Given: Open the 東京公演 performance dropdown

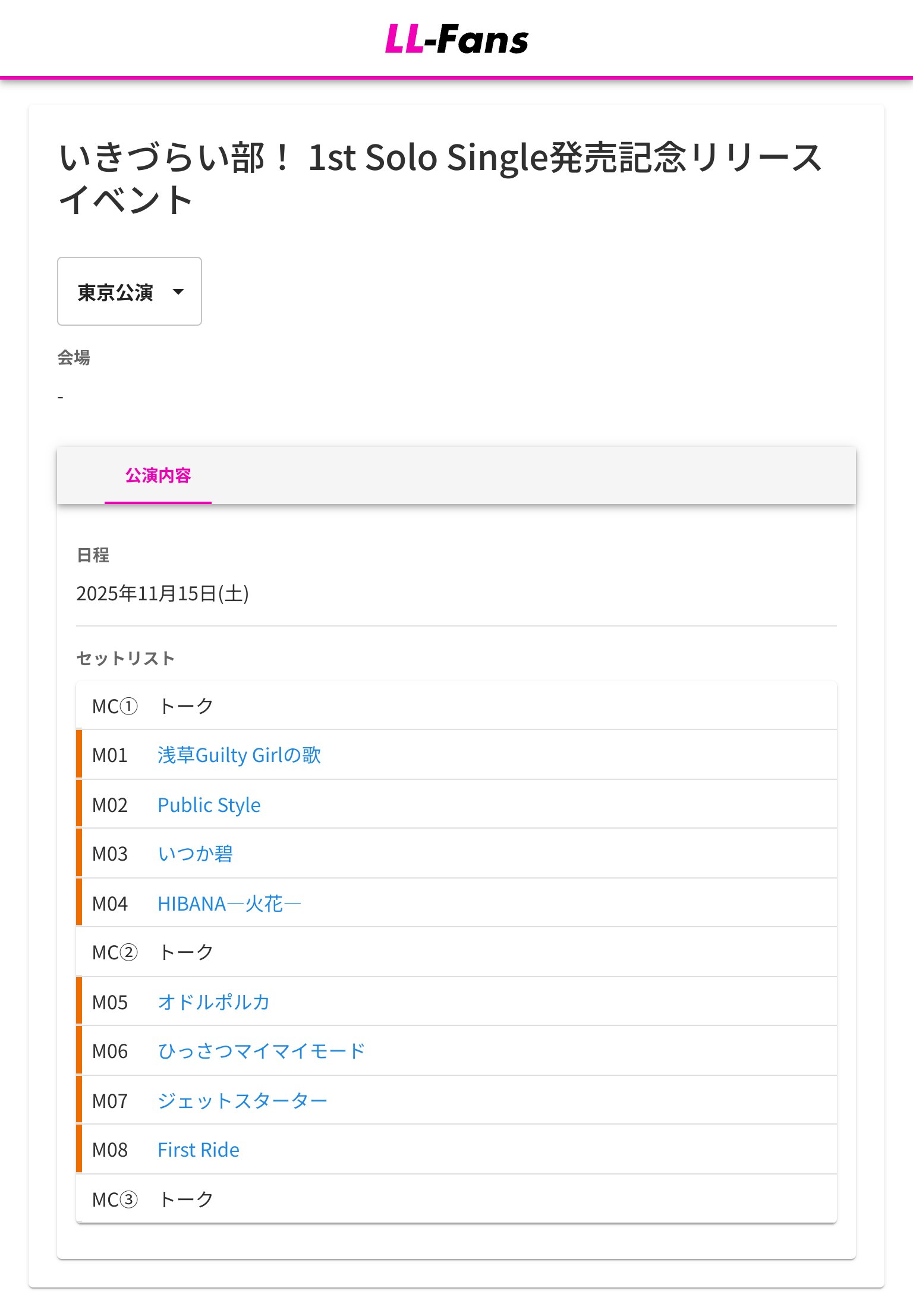Looking at the screenshot, I should pyautogui.click(x=115, y=292).
